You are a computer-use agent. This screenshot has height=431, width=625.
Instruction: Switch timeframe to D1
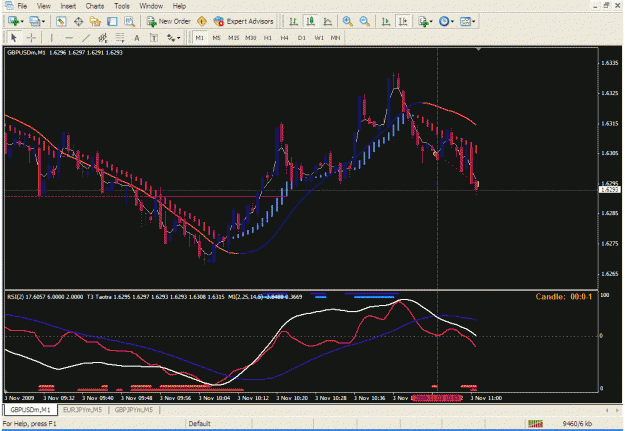coord(302,38)
